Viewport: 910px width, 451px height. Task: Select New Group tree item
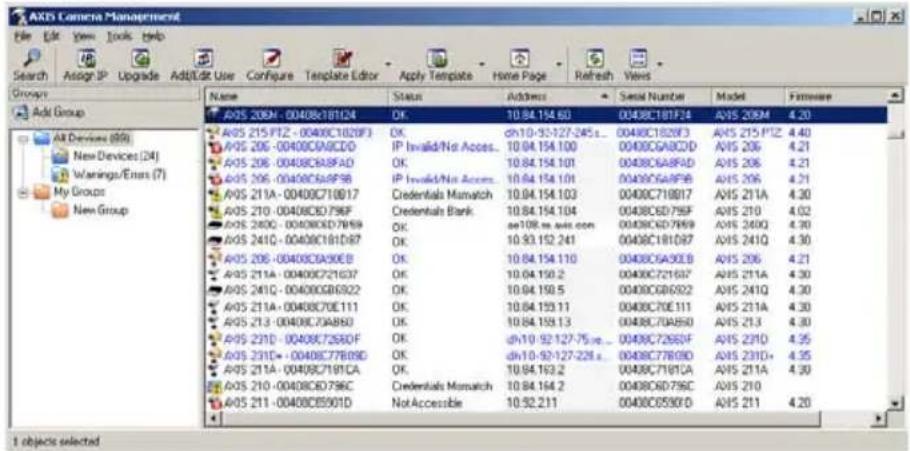(x=98, y=209)
